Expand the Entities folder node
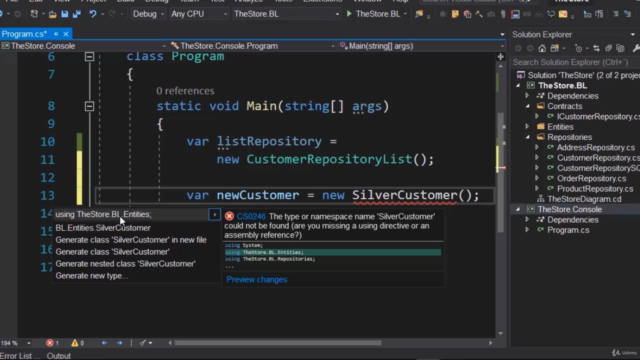 (x=528, y=127)
